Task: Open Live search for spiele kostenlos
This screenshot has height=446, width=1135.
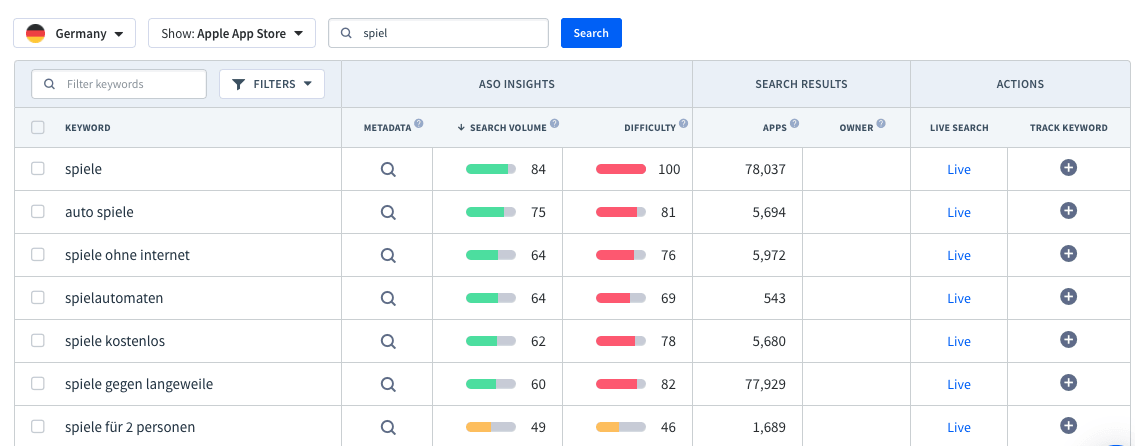Action: coord(958,341)
